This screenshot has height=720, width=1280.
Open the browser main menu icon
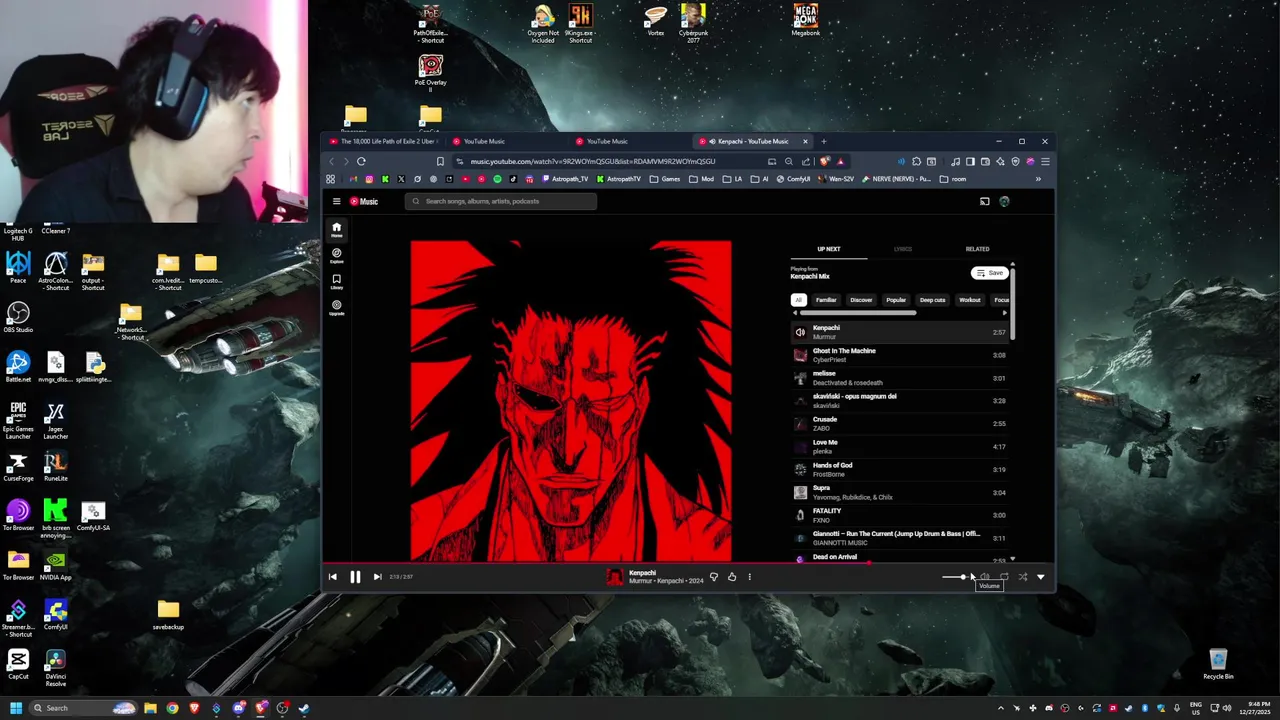tap(1045, 161)
